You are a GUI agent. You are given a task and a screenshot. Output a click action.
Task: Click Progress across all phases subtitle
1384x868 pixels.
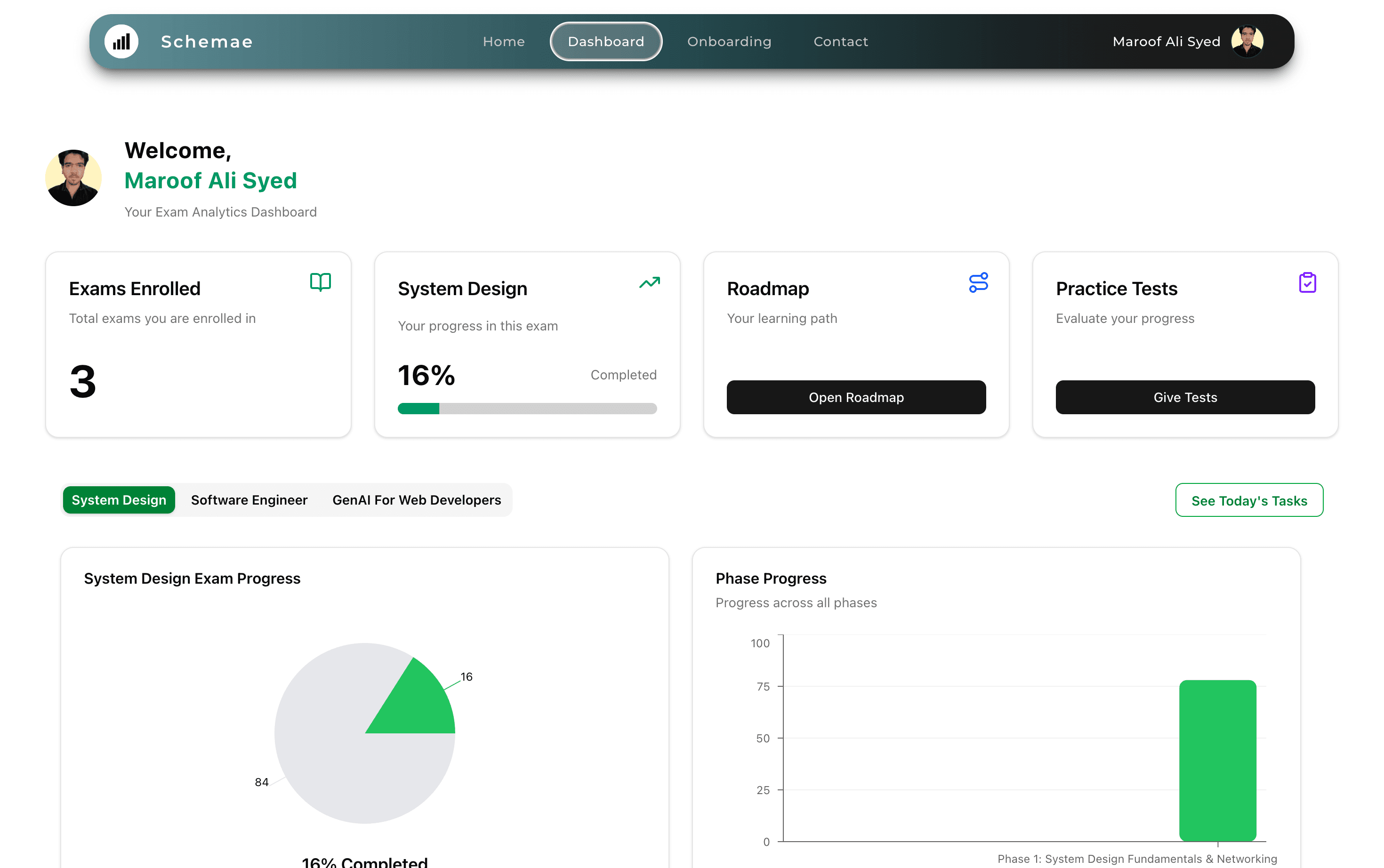(x=796, y=603)
